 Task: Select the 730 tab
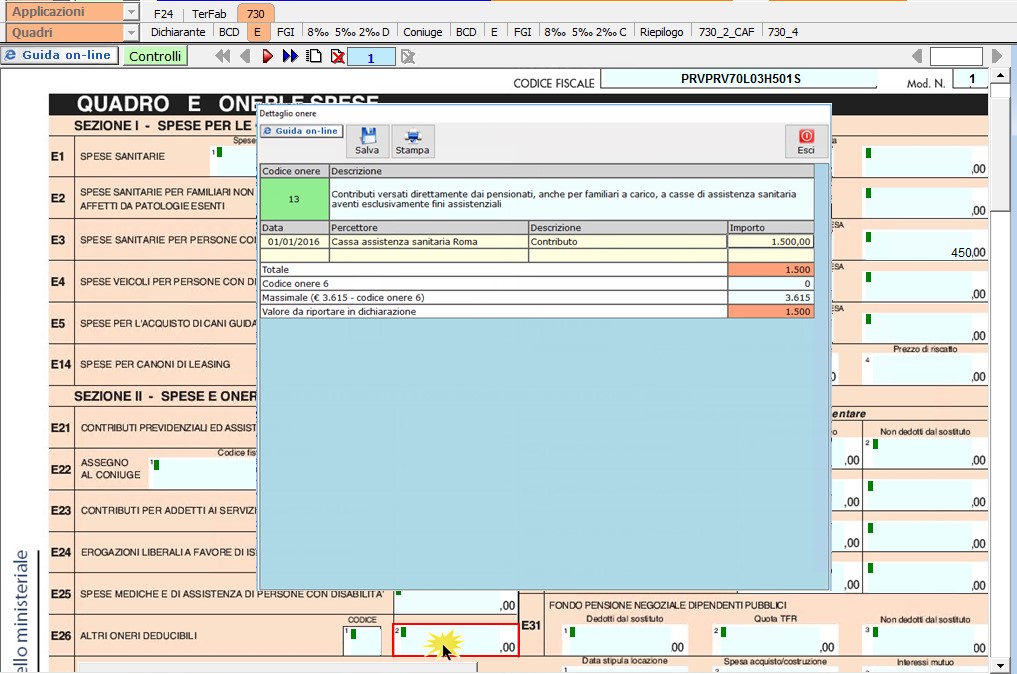pyautogui.click(x=256, y=14)
